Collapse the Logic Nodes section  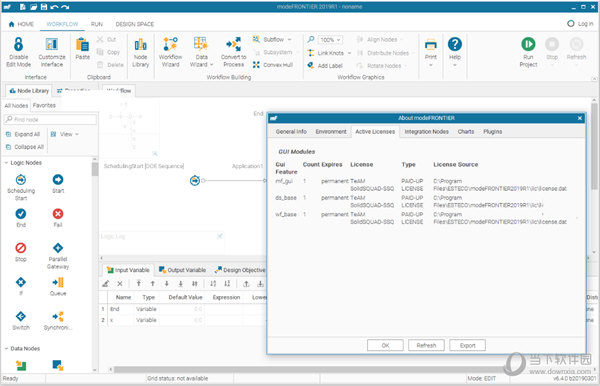click(6, 163)
